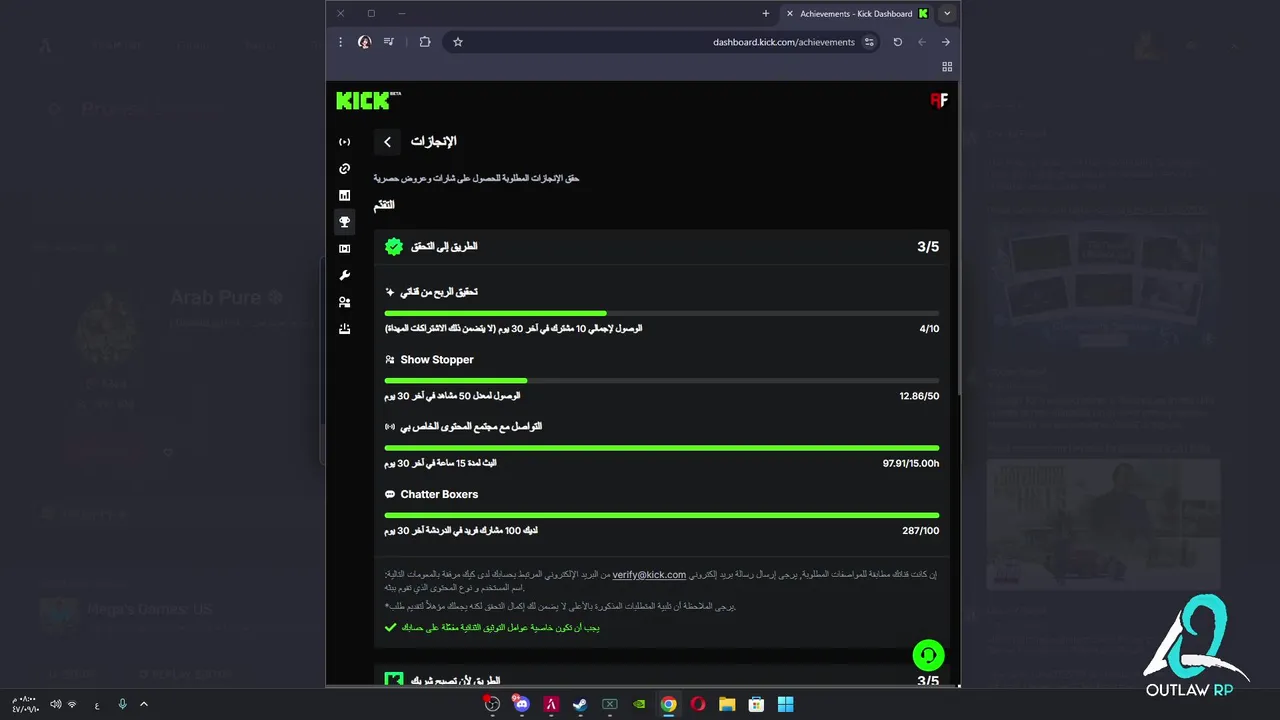Click the 12.86/50 viewers value
1280x720 pixels.
tap(919, 396)
